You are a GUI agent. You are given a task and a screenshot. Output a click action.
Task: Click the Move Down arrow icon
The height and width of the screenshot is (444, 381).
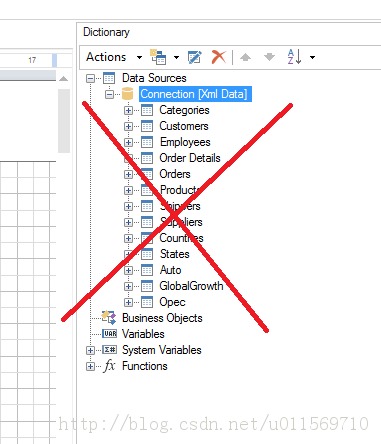click(269, 57)
